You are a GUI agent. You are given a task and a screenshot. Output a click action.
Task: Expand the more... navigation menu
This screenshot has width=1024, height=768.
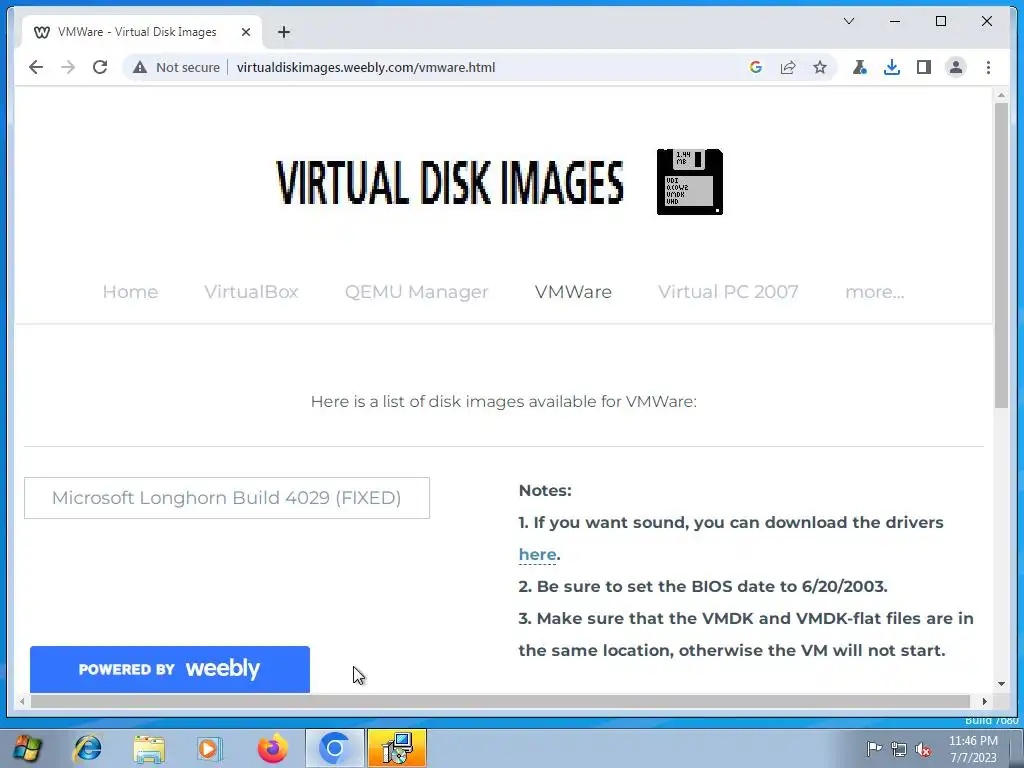[x=874, y=292]
